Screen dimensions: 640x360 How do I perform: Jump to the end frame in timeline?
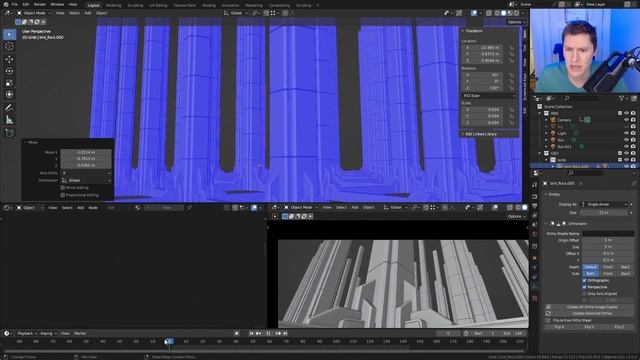tap(285, 333)
